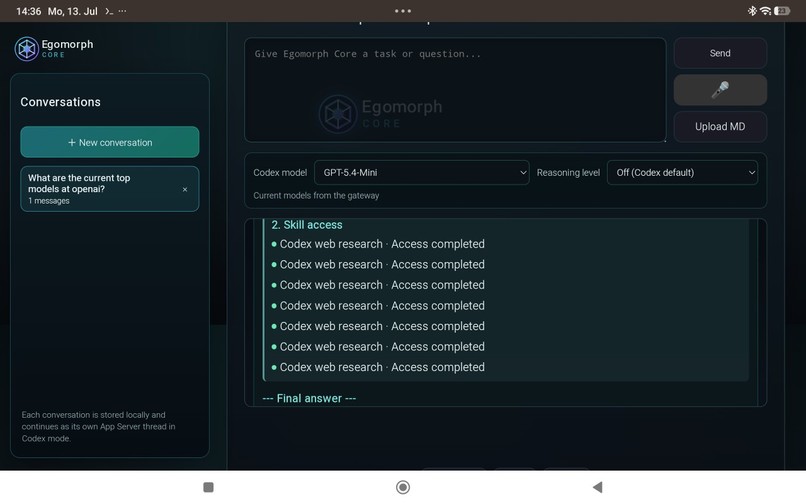
Task: Click the 'Reasoning level' label
Action: click(x=568, y=173)
